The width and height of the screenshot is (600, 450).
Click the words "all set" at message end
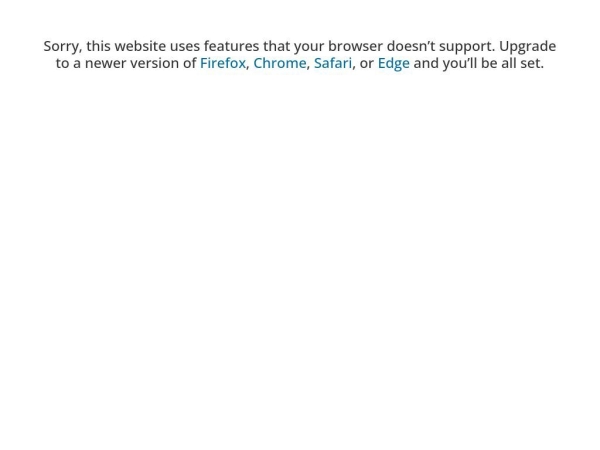tap(519, 63)
